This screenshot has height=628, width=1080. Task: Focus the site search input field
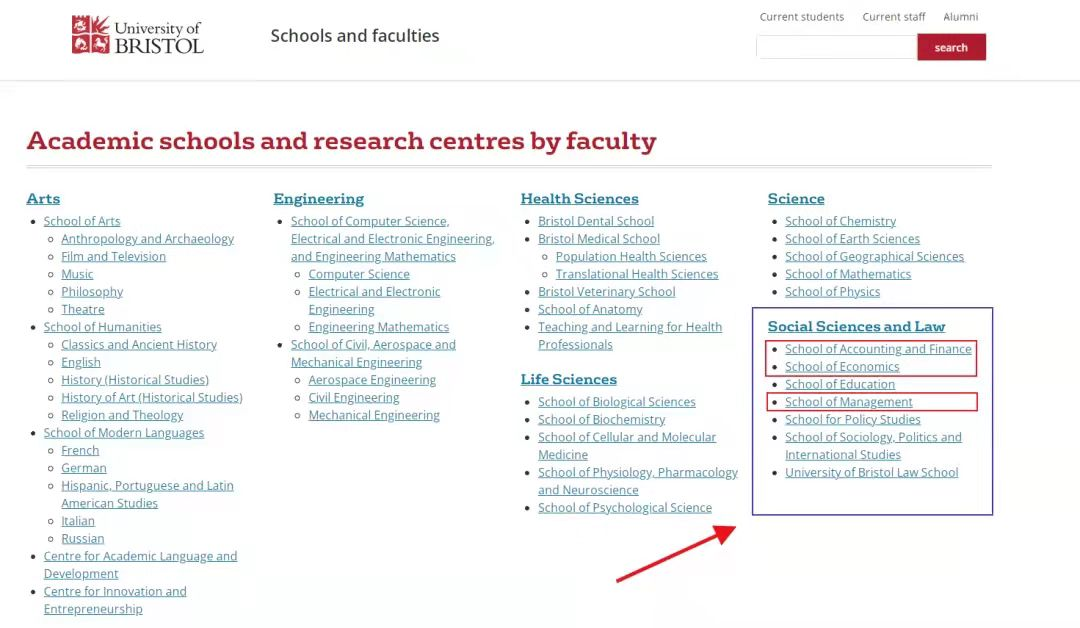pyautogui.click(x=837, y=48)
